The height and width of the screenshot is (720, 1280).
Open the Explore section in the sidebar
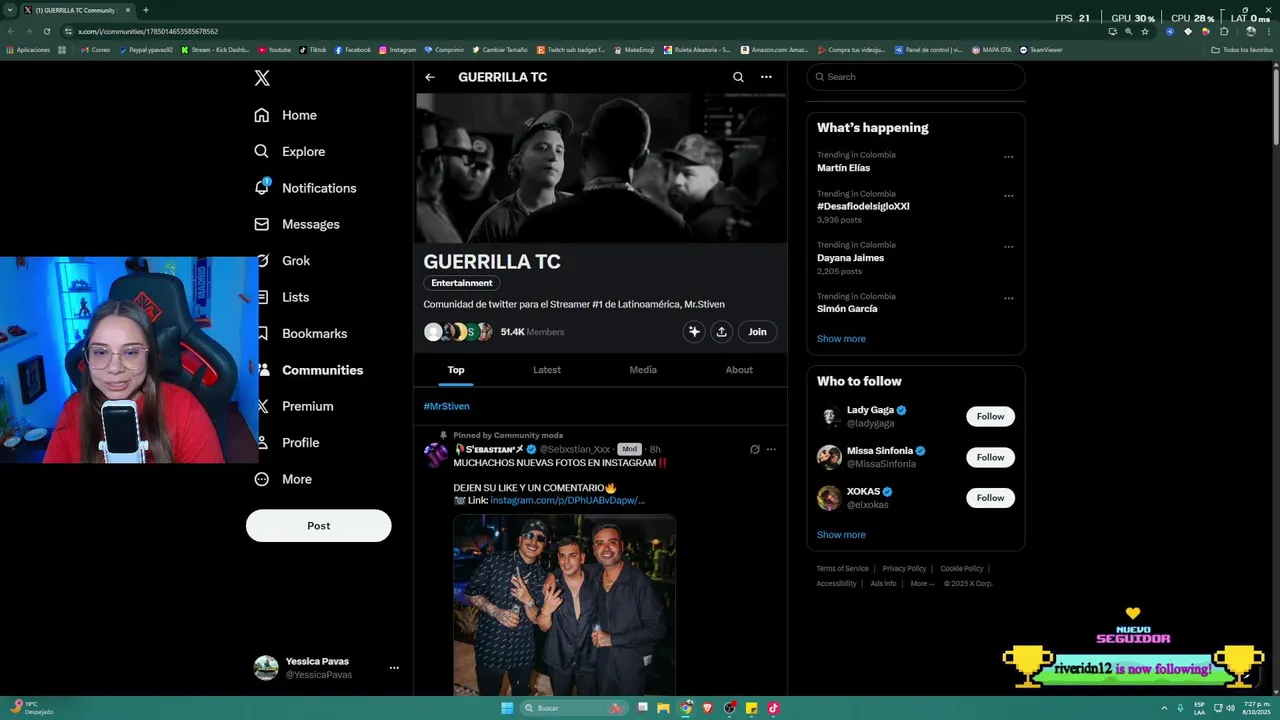pyautogui.click(x=289, y=152)
